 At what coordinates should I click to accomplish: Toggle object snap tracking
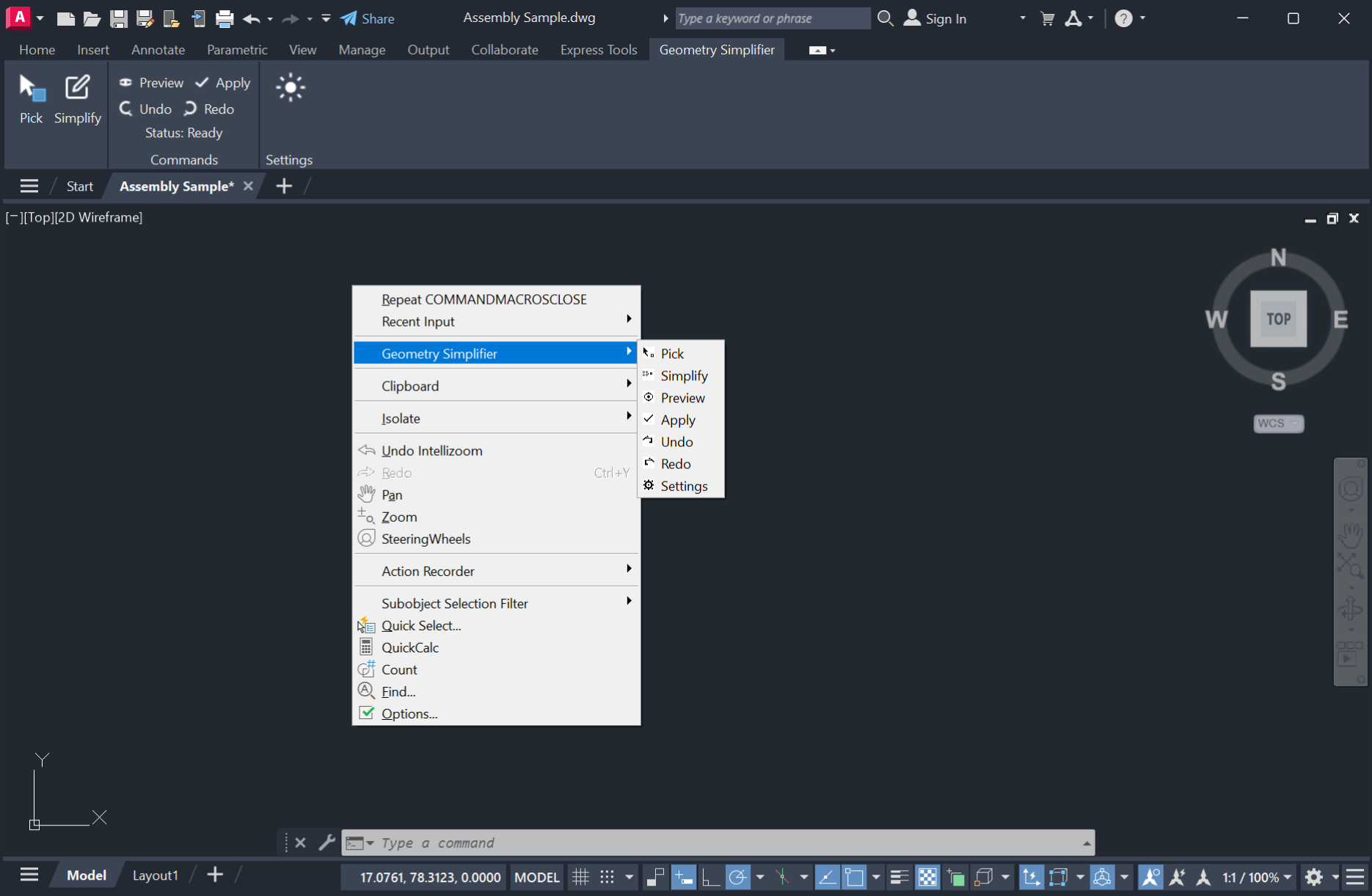(x=827, y=877)
